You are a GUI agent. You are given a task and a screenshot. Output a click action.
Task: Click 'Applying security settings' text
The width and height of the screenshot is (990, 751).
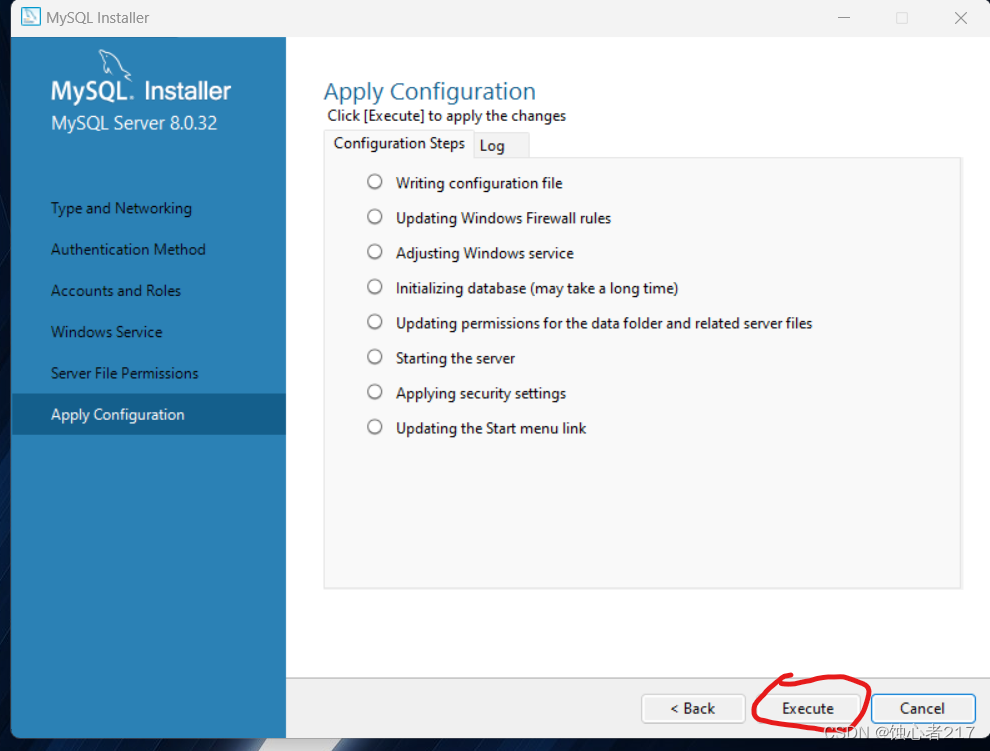480,394
